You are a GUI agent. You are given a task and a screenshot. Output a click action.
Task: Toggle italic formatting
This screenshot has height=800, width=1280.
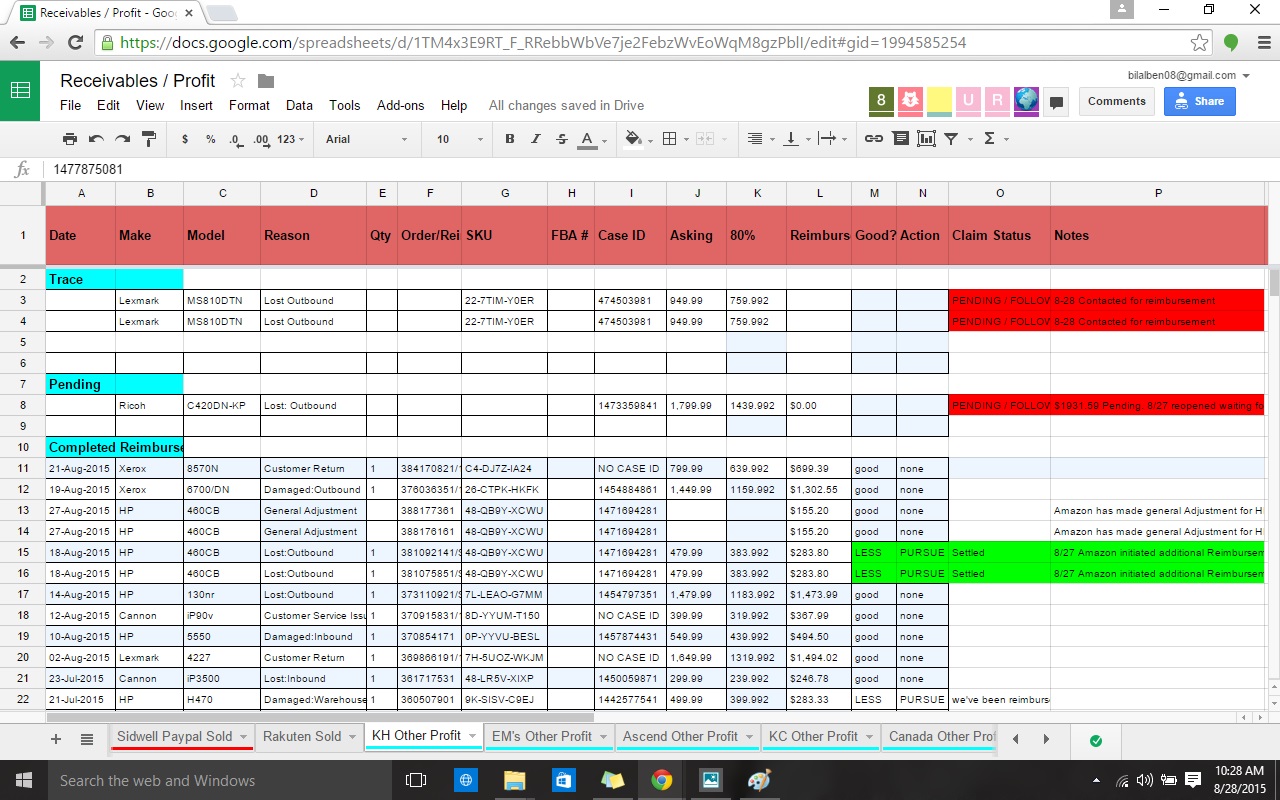pos(536,139)
